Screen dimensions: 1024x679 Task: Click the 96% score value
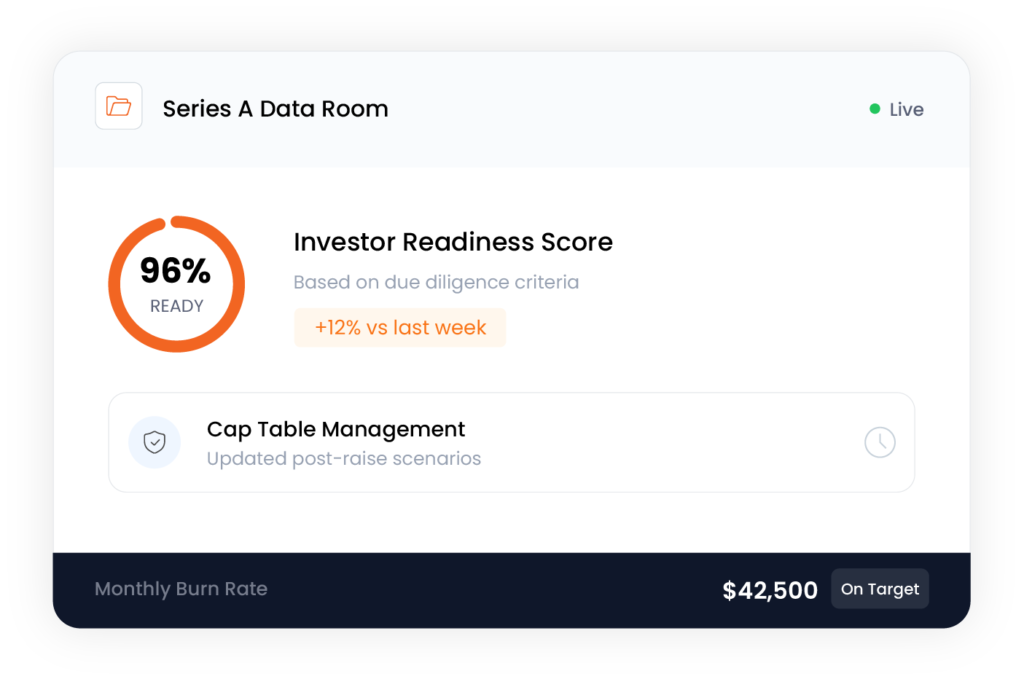point(175,271)
